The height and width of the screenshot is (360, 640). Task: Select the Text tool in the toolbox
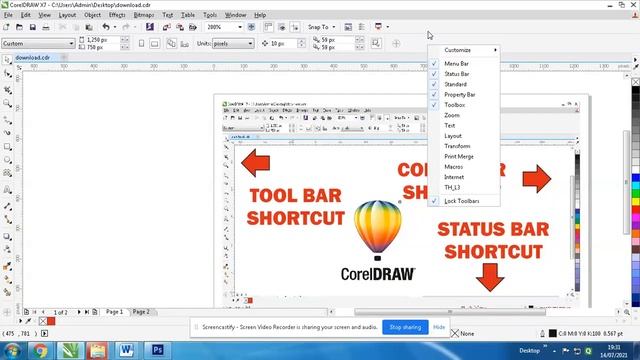tap(7, 190)
